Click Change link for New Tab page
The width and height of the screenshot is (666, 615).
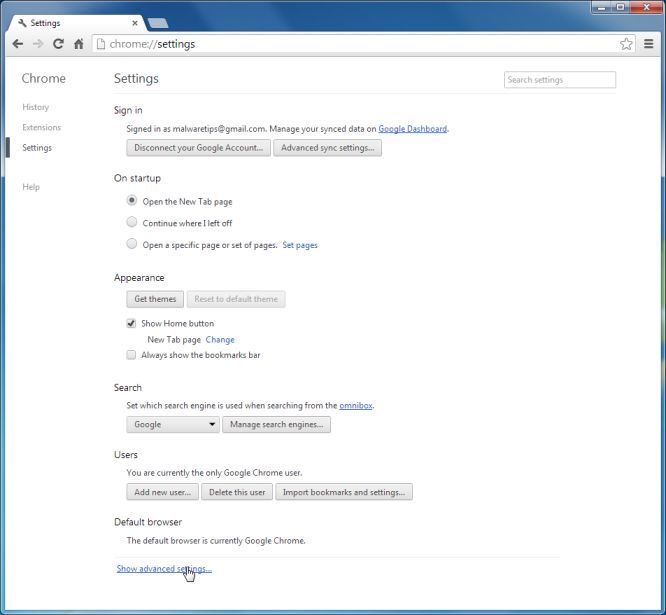click(220, 340)
